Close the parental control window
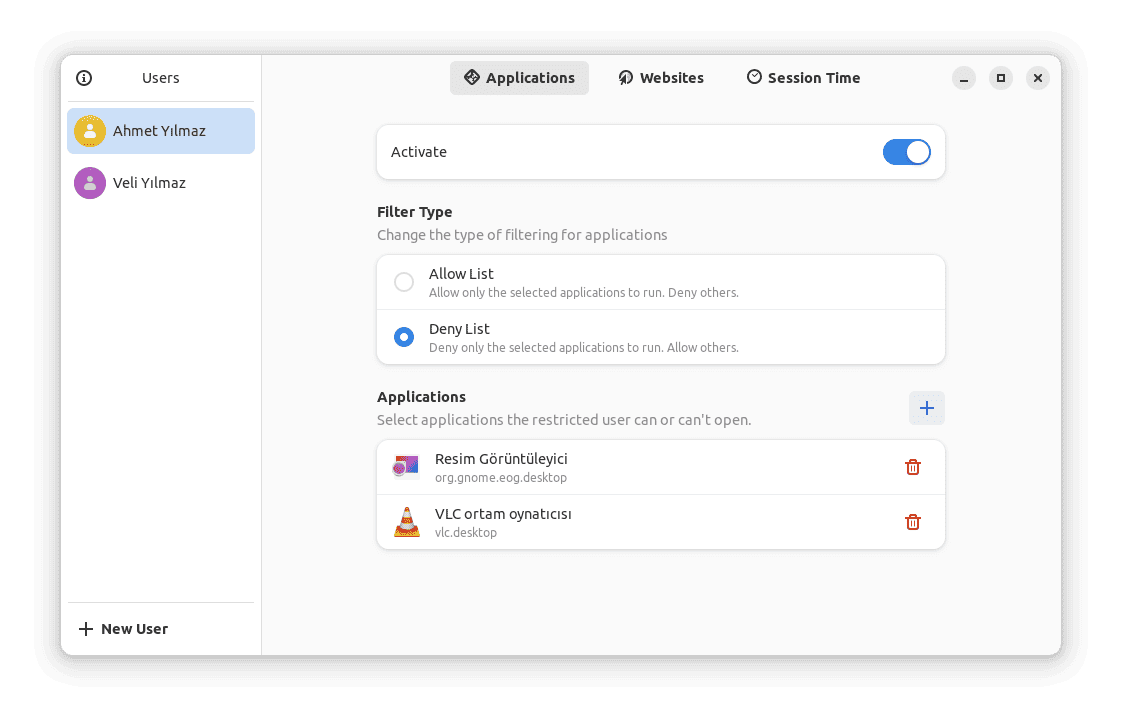This screenshot has width=1122, height=722. click(x=1038, y=78)
